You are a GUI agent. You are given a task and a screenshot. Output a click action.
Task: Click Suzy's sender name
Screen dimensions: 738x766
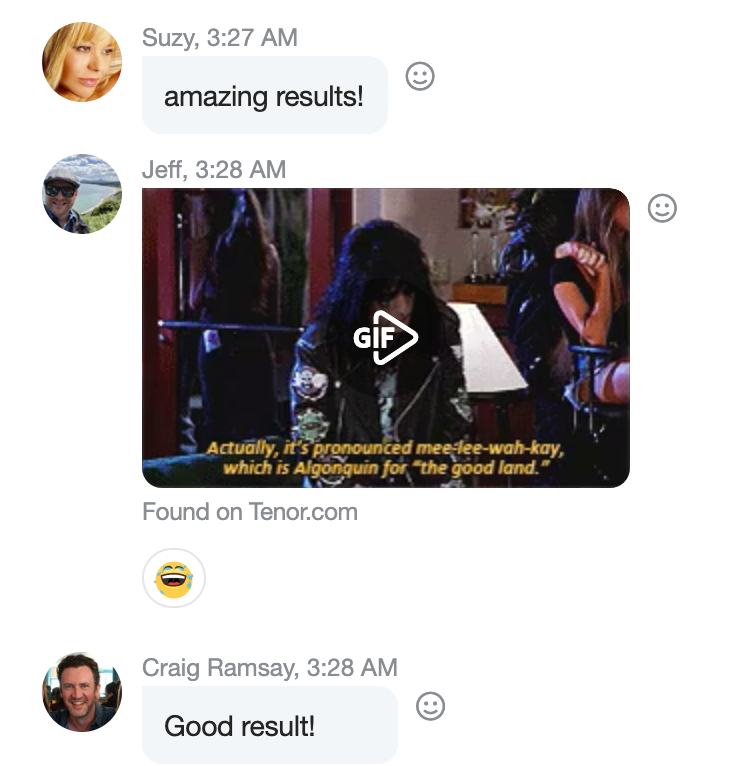(x=169, y=38)
